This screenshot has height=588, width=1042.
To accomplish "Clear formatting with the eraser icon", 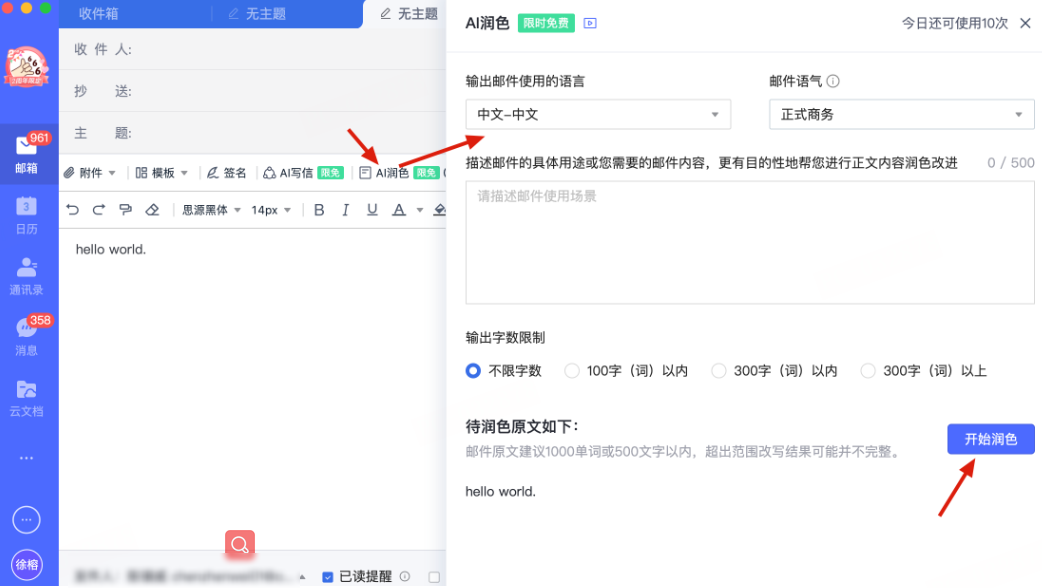I will pos(152,210).
